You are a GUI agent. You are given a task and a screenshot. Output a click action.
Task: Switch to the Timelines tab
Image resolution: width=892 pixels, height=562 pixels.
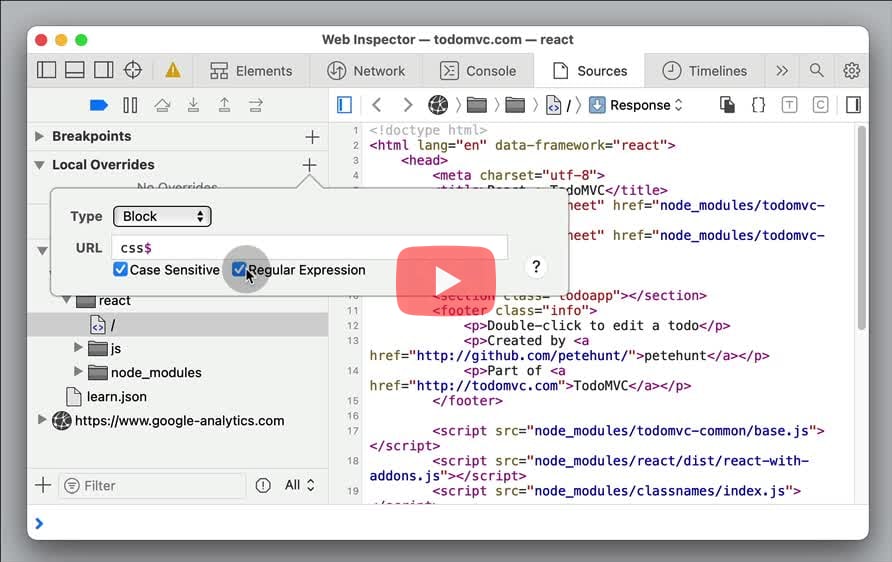pyautogui.click(x=705, y=71)
